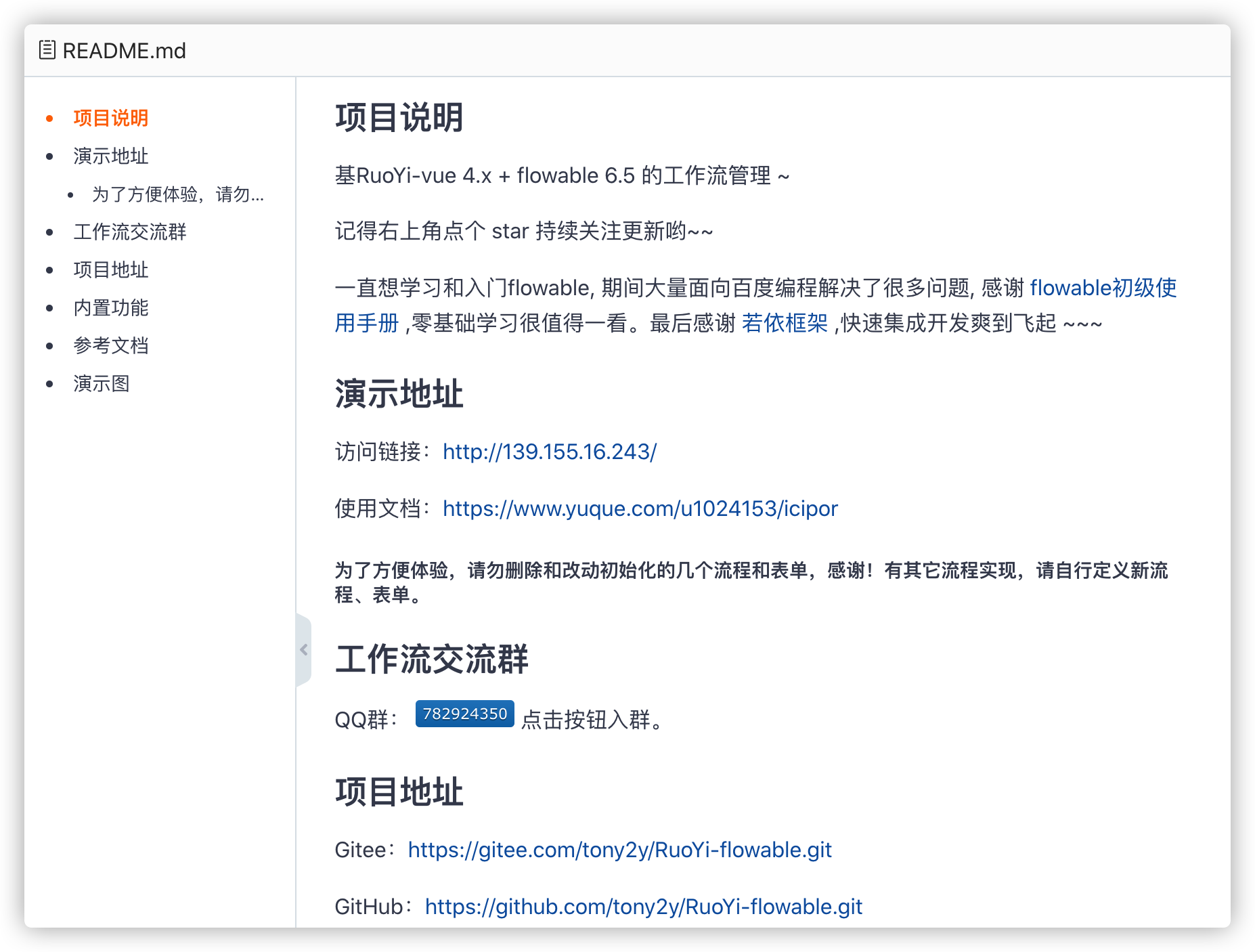The height and width of the screenshot is (952, 1255).
Task: Open the demo link http://139.155.16.243/
Action: click(x=549, y=452)
